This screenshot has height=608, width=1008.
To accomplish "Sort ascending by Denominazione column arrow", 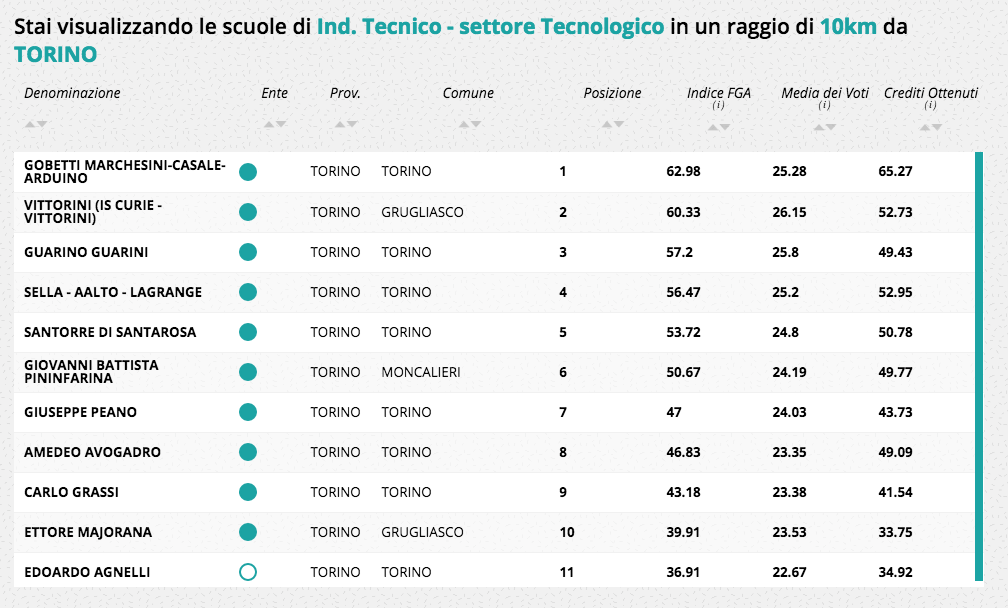I will (30, 124).
